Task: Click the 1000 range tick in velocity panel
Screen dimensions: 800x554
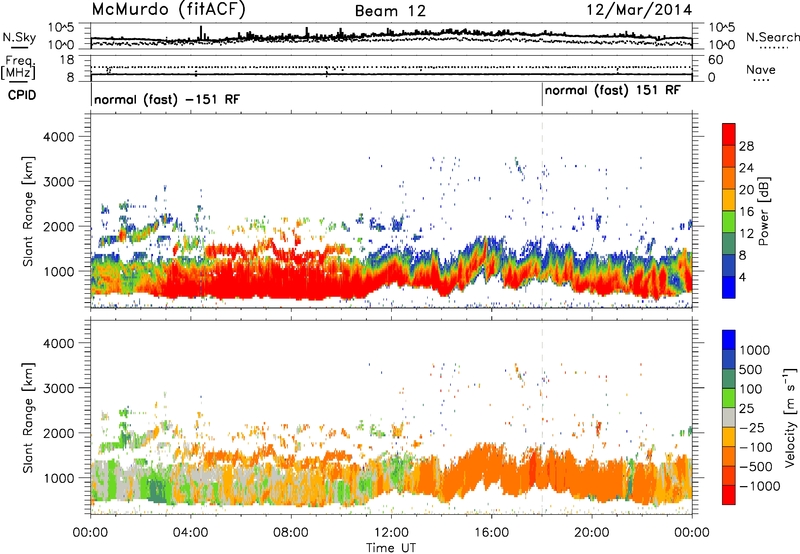Action: [x=58, y=478]
